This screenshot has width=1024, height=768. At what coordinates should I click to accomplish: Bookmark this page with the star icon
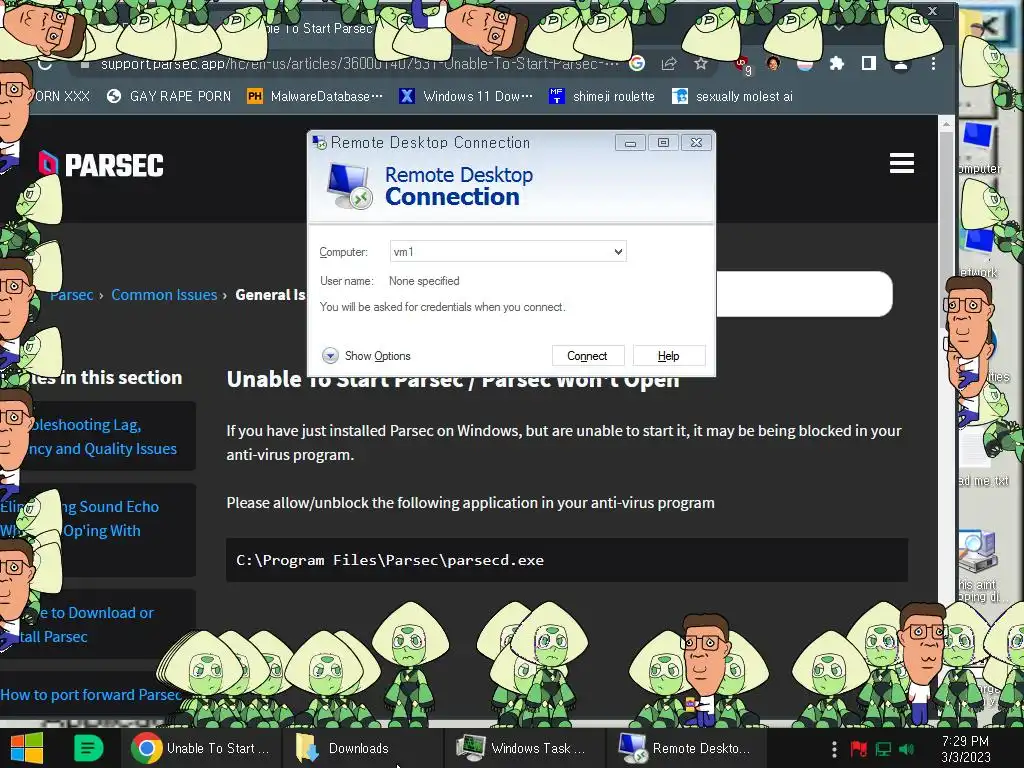pos(701,63)
